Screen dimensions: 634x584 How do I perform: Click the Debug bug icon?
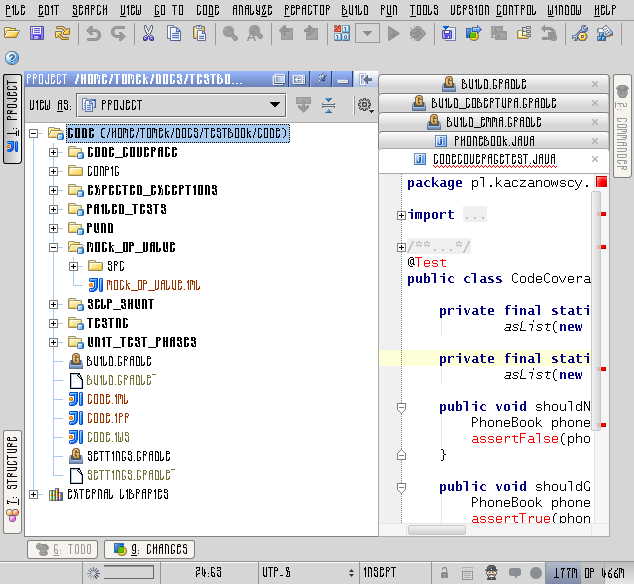pos(418,34)
